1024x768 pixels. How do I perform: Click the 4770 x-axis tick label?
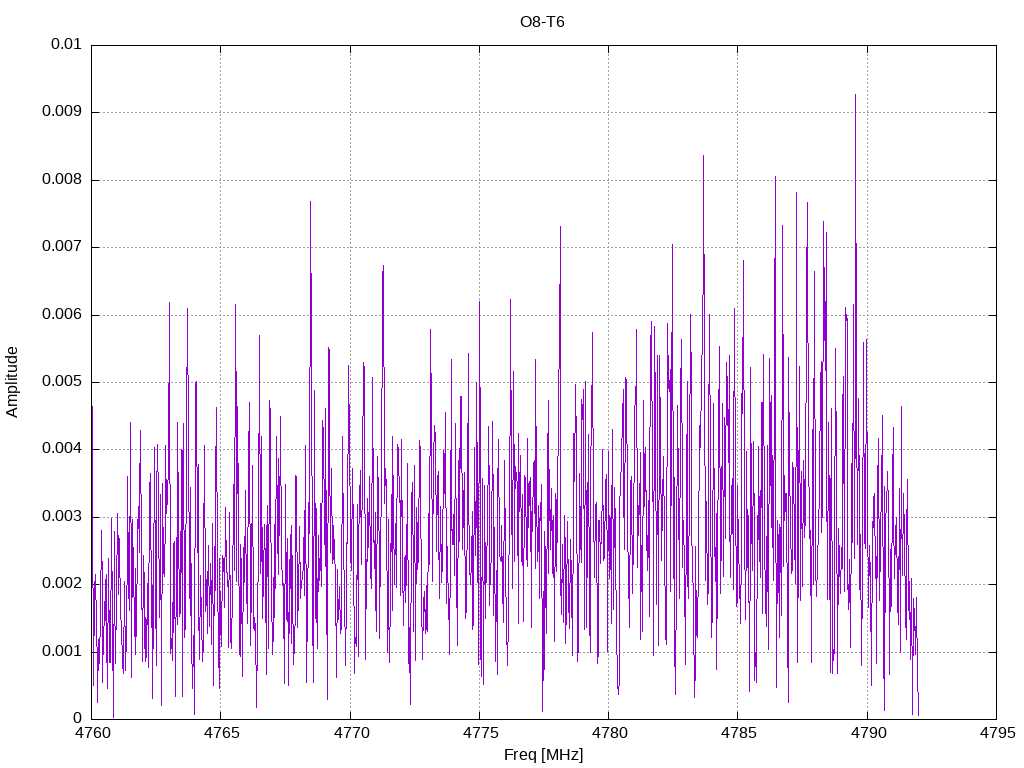tap(350, 733)
